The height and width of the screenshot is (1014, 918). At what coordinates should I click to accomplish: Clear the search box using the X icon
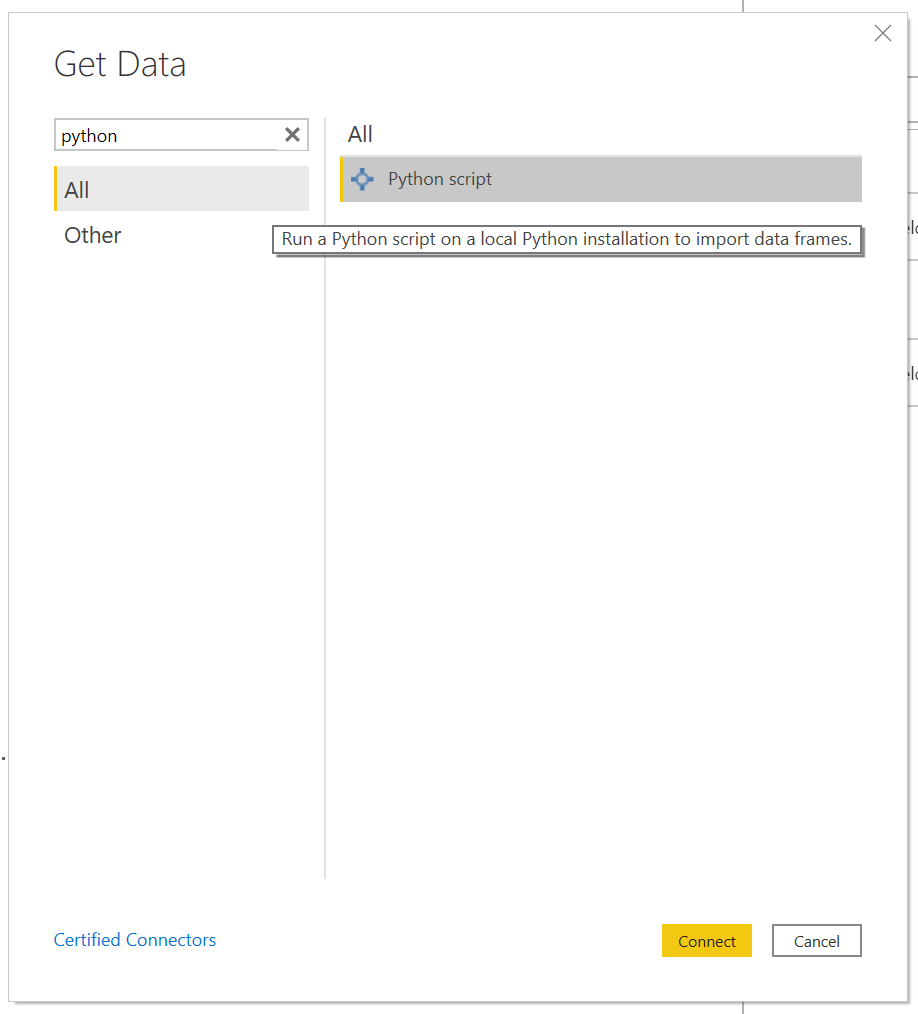[x=292, y=135]
